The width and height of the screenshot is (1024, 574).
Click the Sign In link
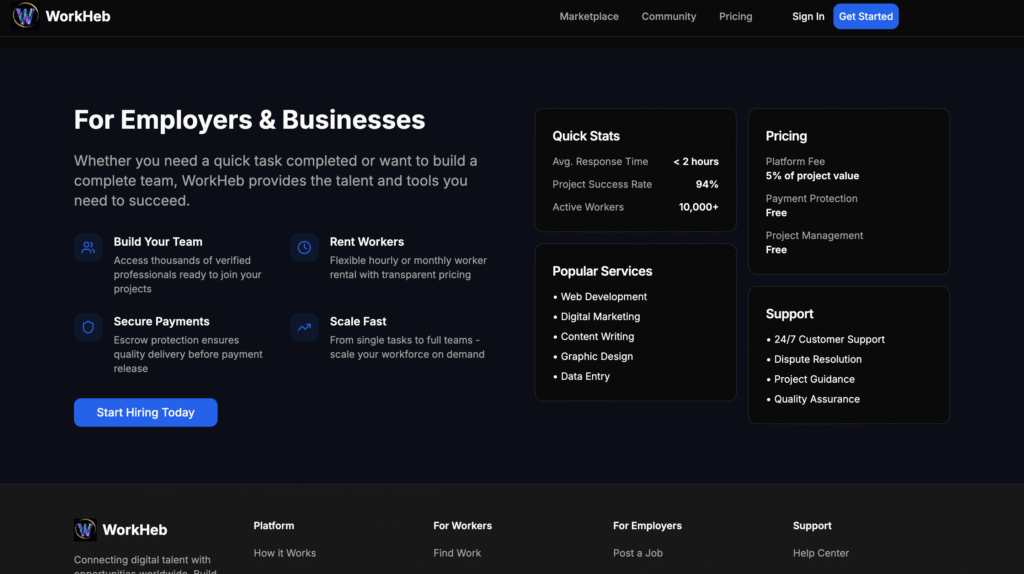coord(808,17)
